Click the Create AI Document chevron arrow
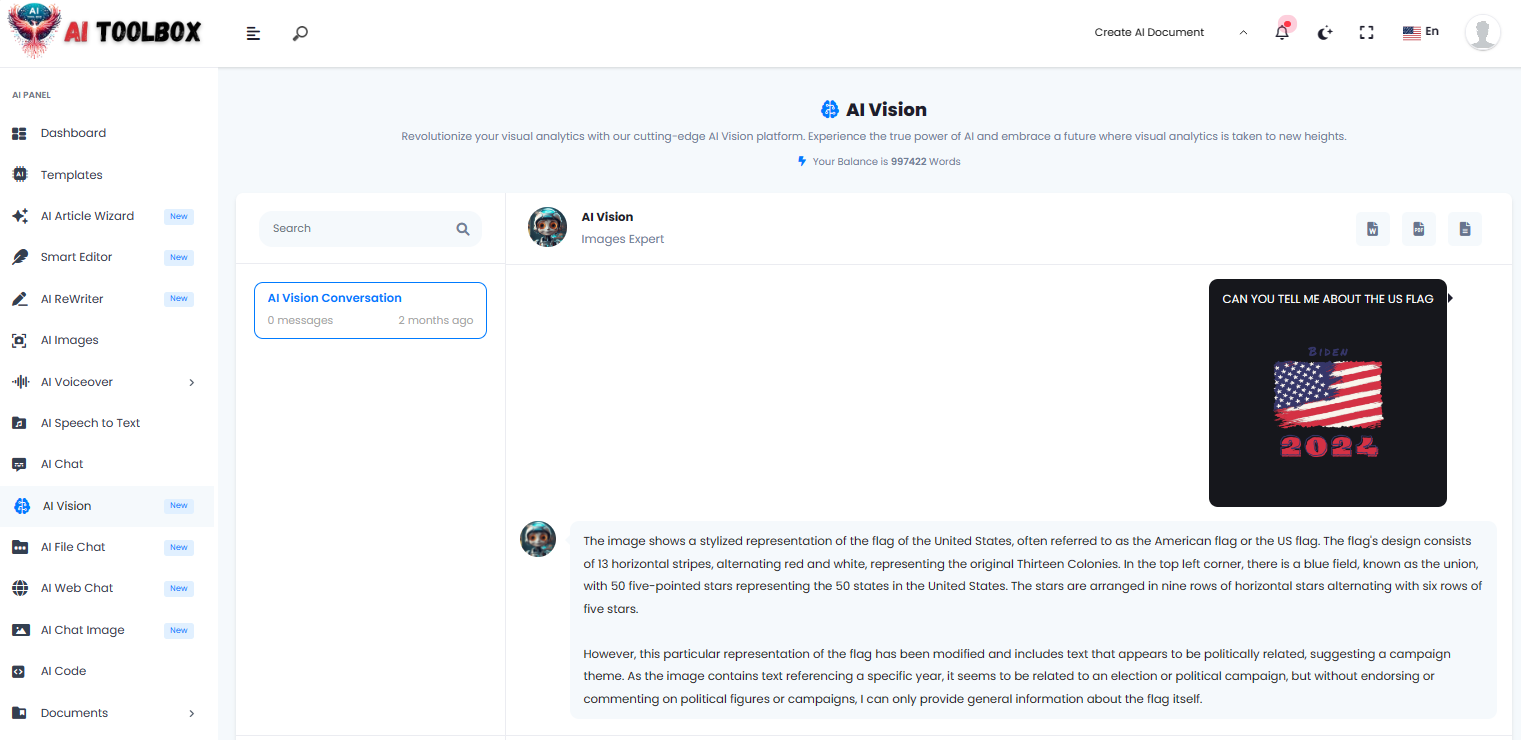 pos(1243,32)
